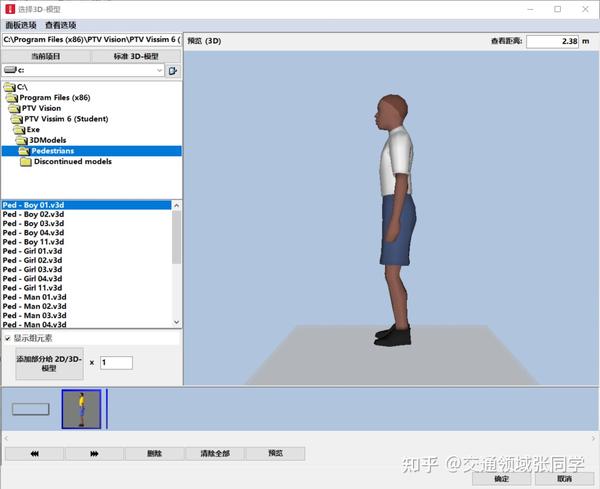The image size is (600, 489).
Task: Select Ped - Boy 02.v3d file
Action: coord(33,214)
